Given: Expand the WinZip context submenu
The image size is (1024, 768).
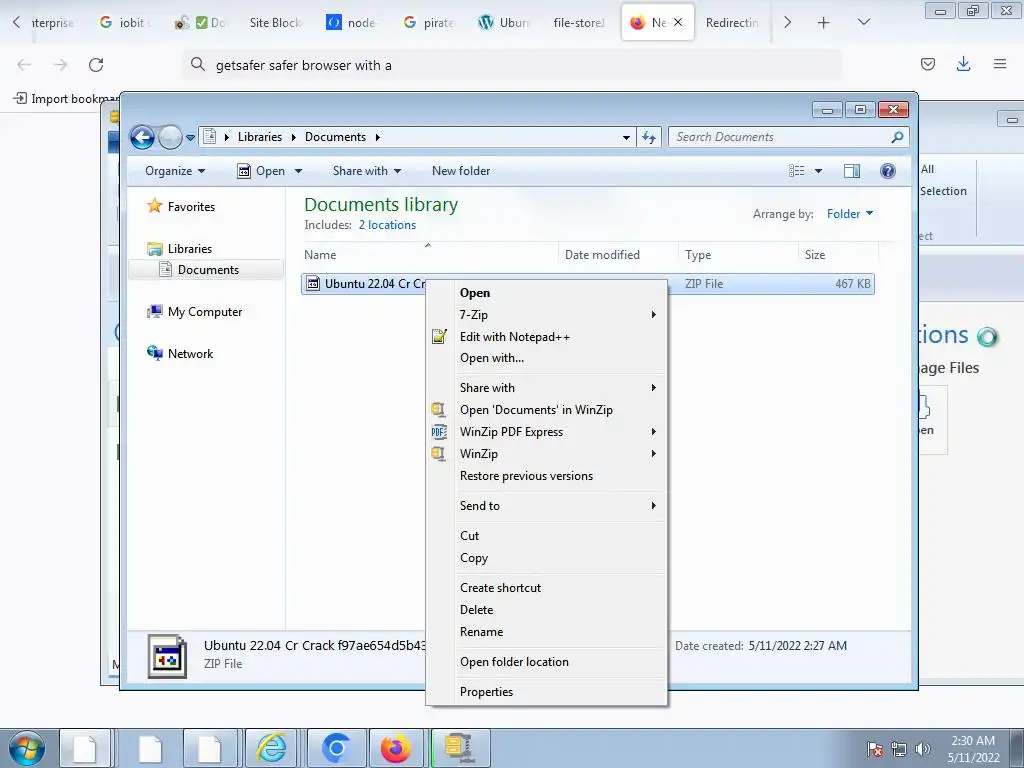Looking at the screenshot, I should (x=547, y=454).
